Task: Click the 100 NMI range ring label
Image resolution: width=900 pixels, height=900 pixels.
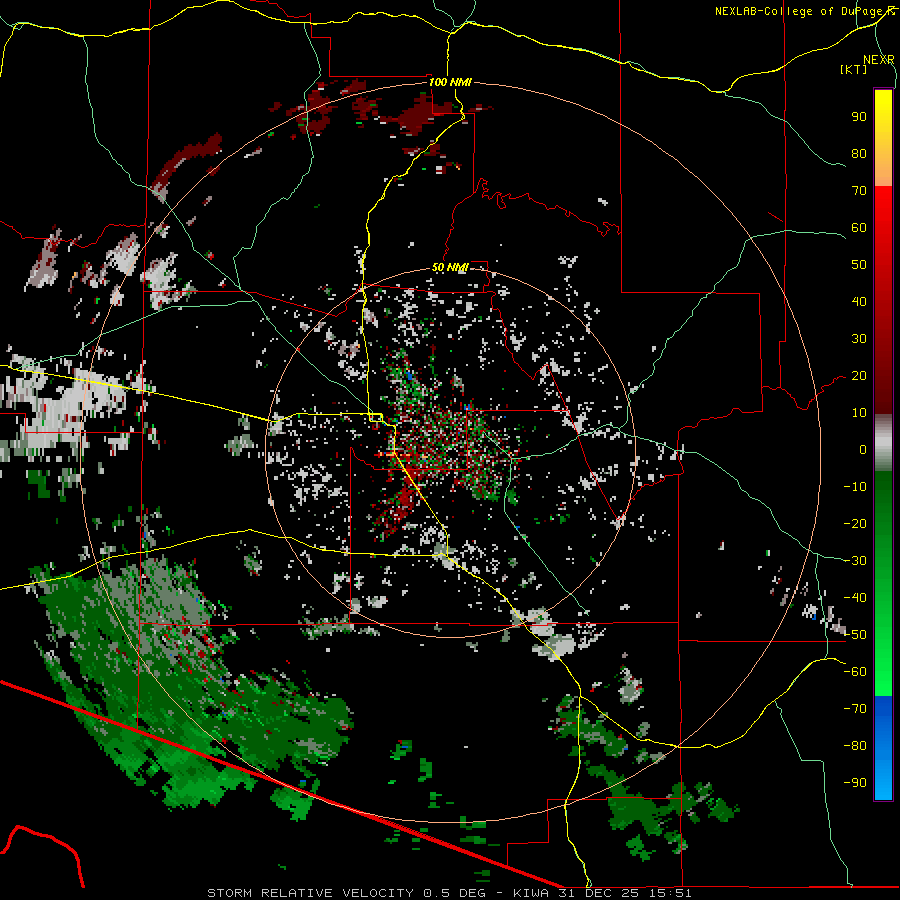Action: point(450,82)
